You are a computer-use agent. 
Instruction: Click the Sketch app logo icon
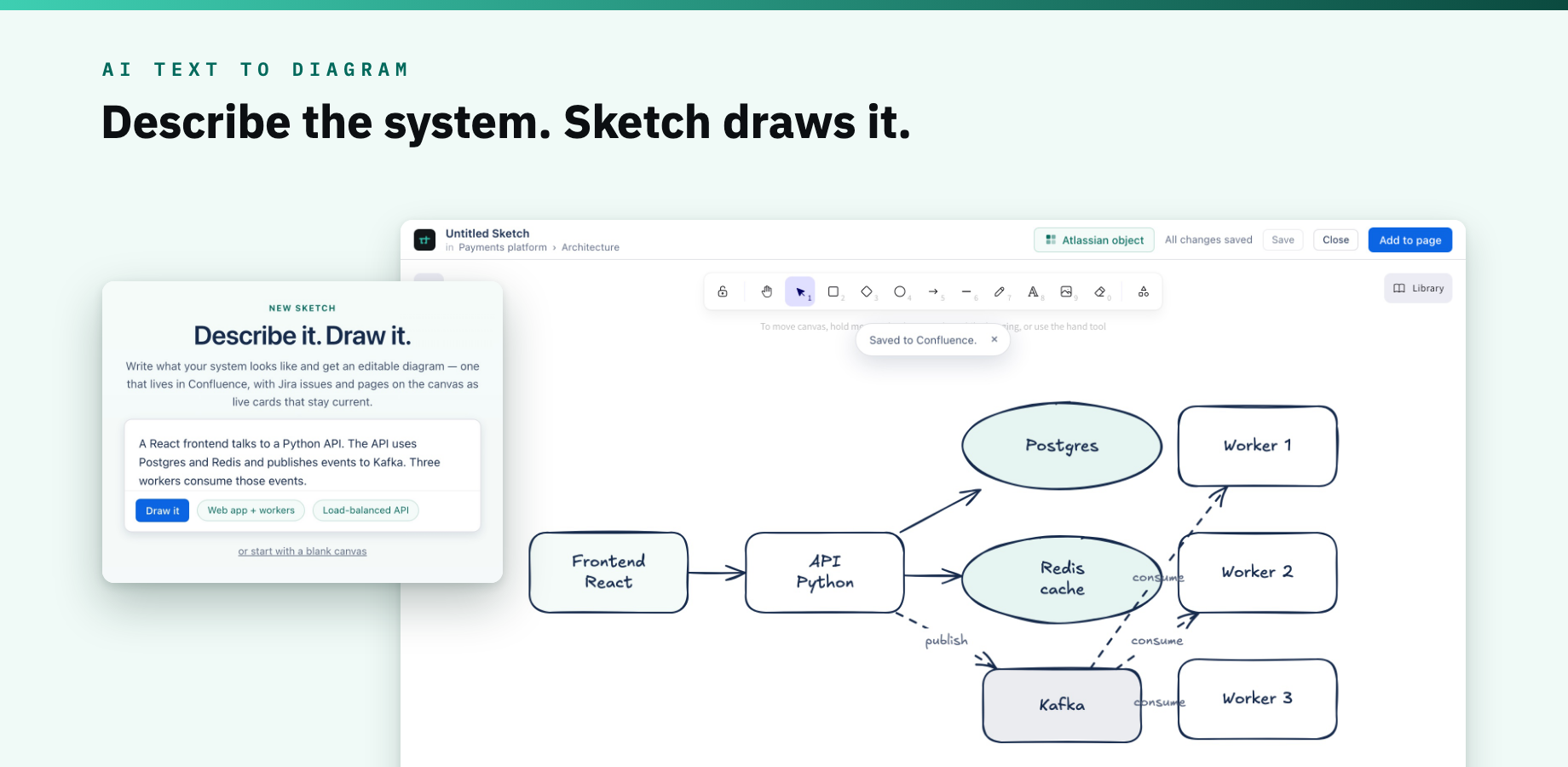424,240
